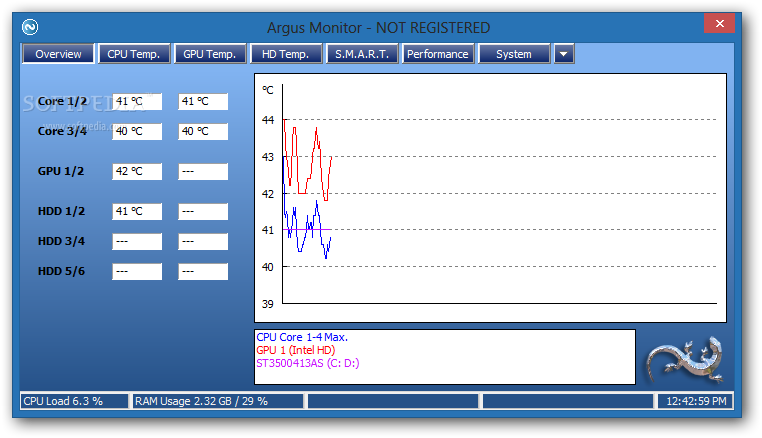The height and width of the screenshot is (438, 762).
Task: Click the gecko lizard logo image
Action: pyautogui.click(x=685, y=361)
